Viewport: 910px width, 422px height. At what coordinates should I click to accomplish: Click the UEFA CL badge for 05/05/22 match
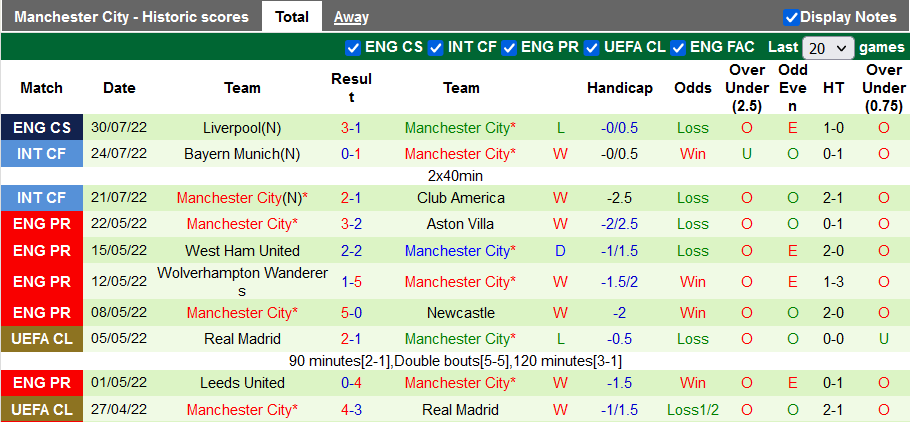(42, 339)
